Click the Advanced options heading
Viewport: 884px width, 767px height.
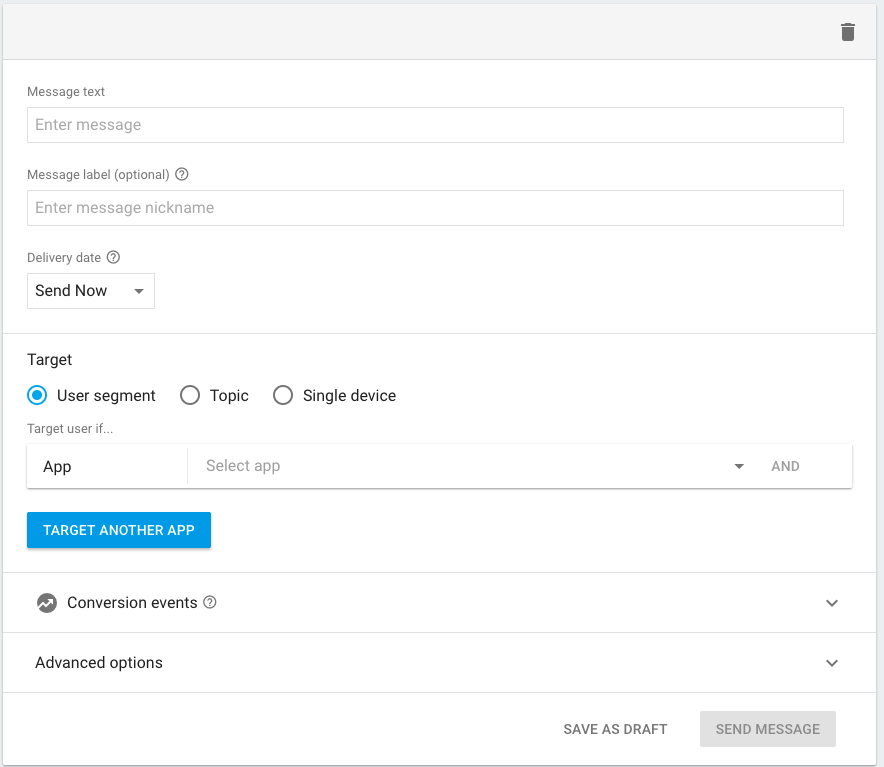tap(99, 663)
